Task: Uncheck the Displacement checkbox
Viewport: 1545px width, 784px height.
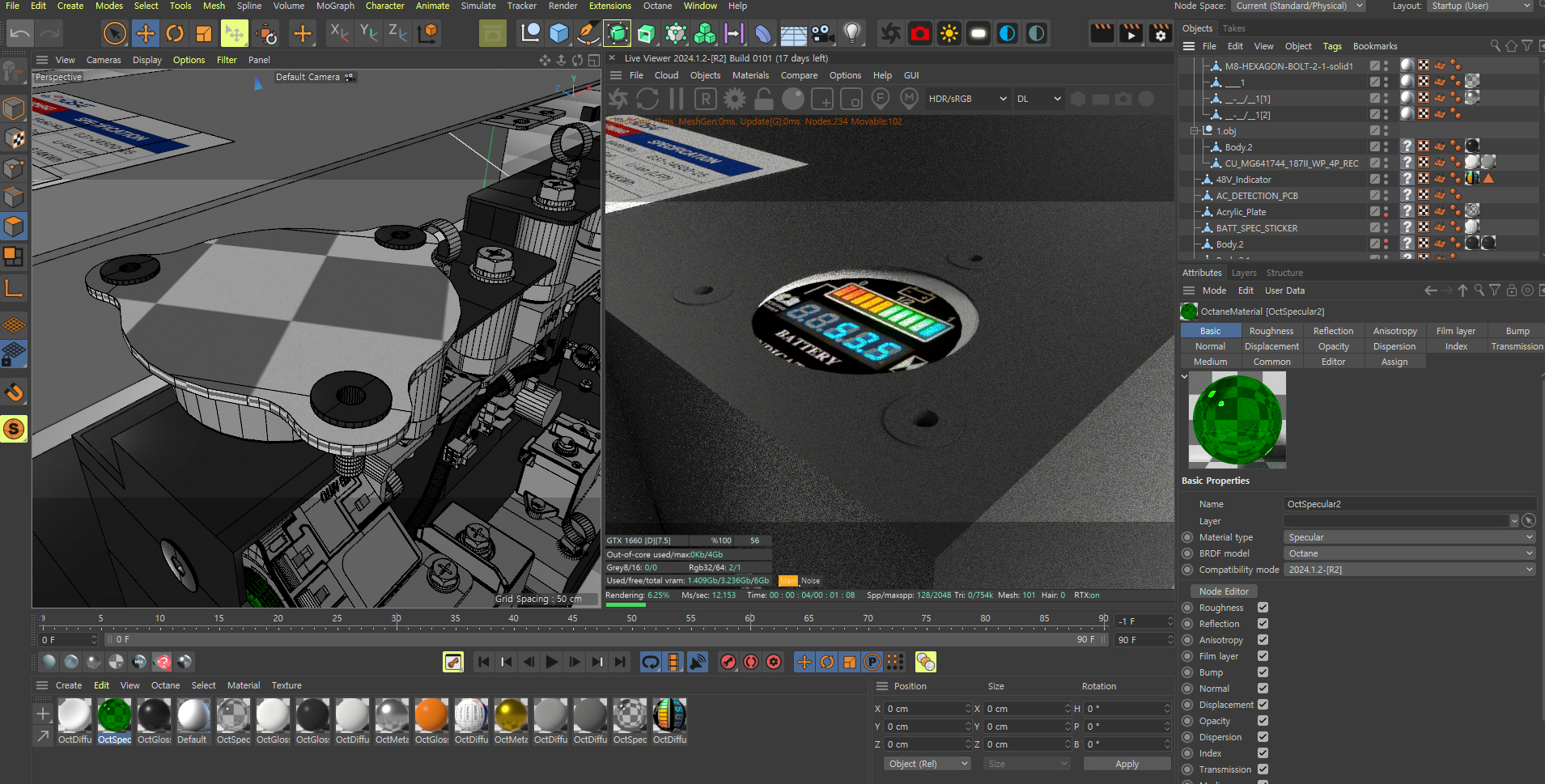Action: 1263,705
